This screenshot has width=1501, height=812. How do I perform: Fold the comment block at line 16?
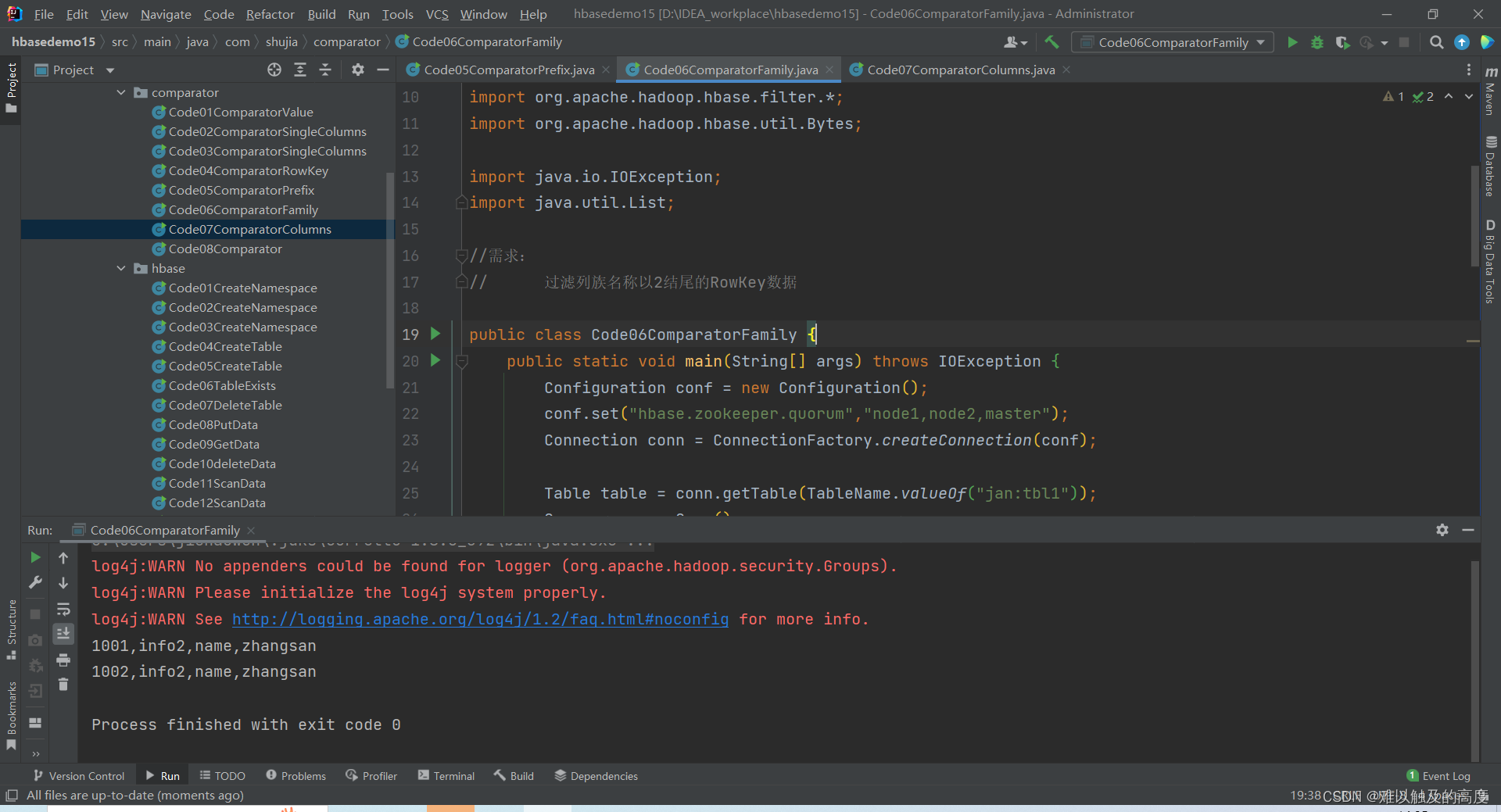click(461, 256)
